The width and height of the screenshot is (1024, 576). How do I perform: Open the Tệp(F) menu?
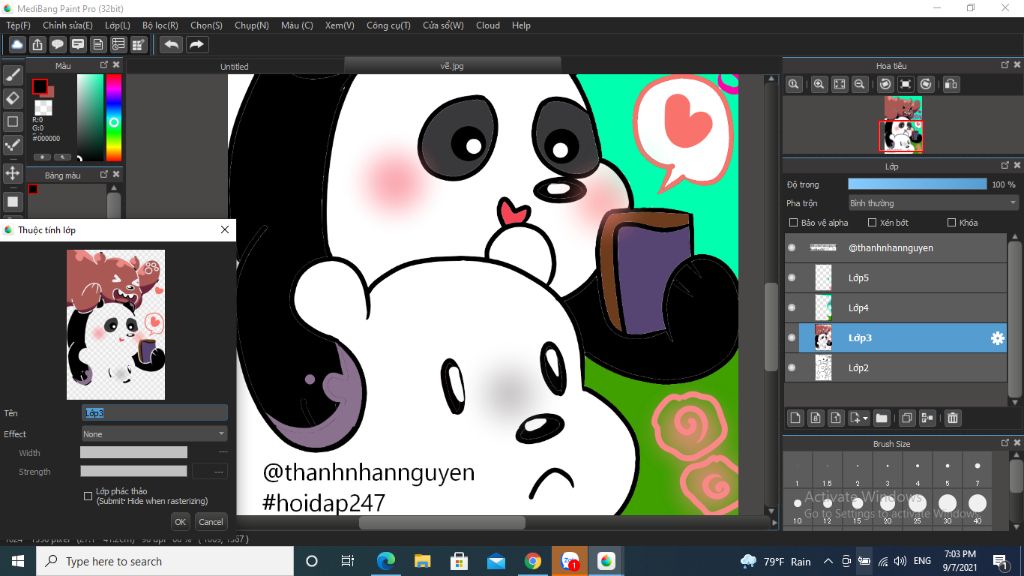click(x=18, y=25)
